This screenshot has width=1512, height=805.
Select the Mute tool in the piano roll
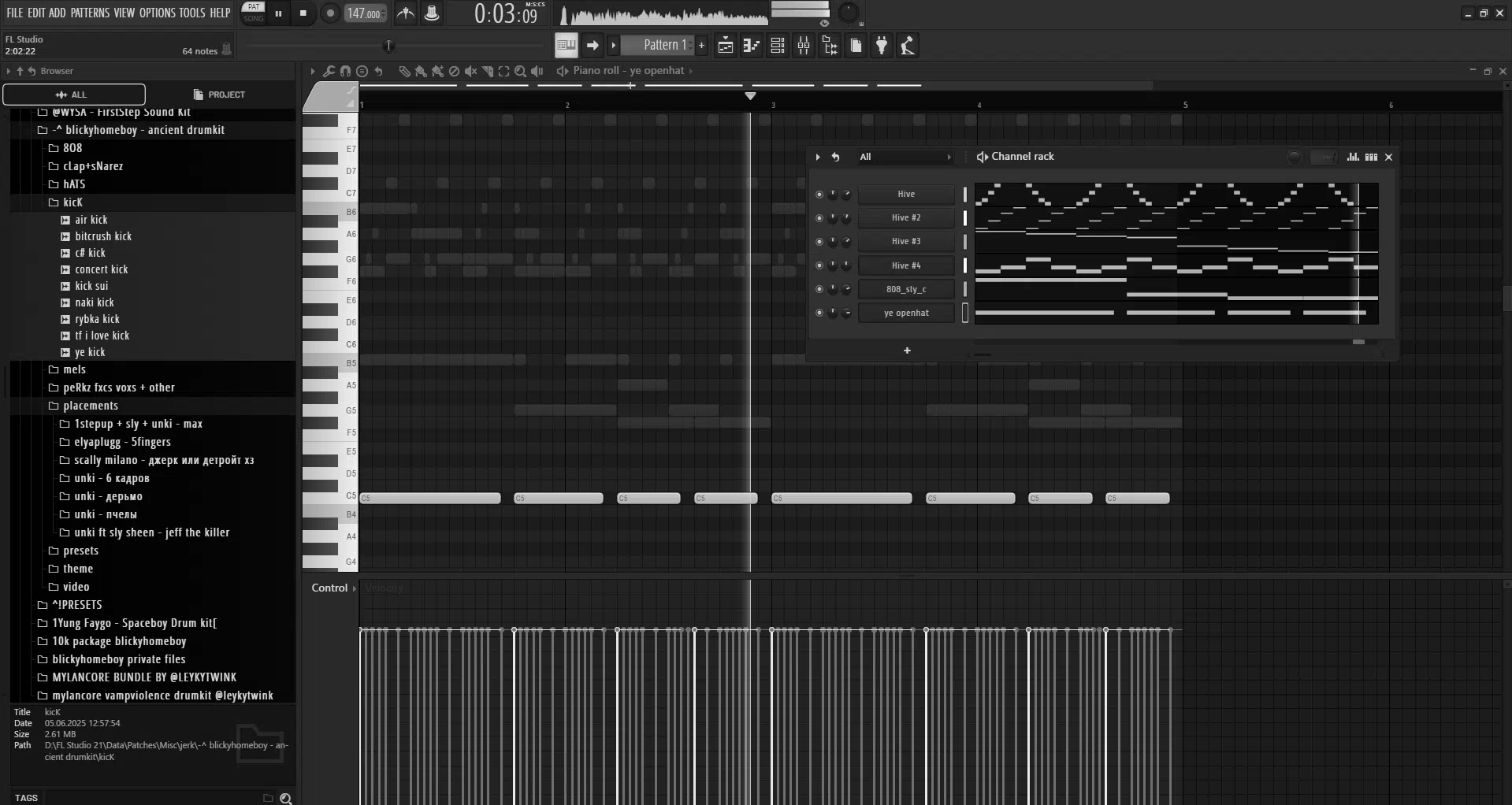pyautogui.click(x=470, y=71)
